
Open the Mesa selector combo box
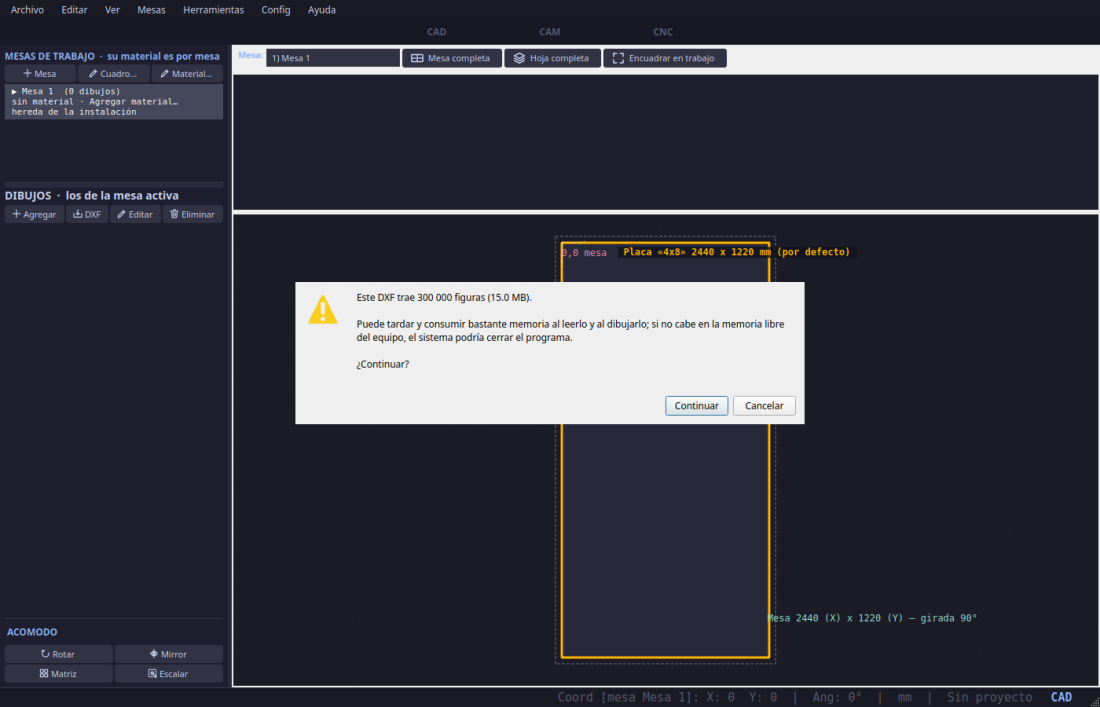[333, 58]
